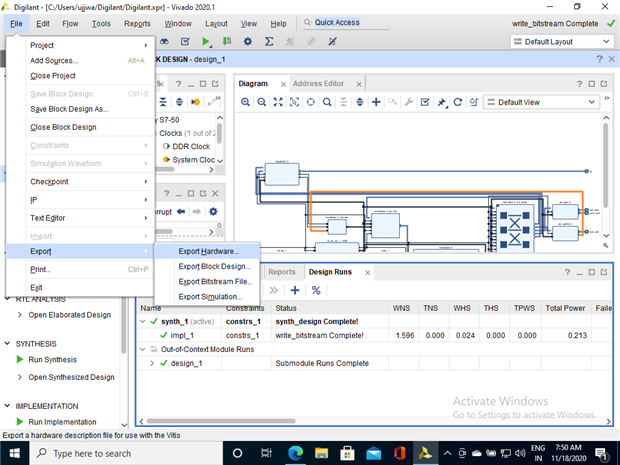Choose Export Bitstream File menu entry

214,281
